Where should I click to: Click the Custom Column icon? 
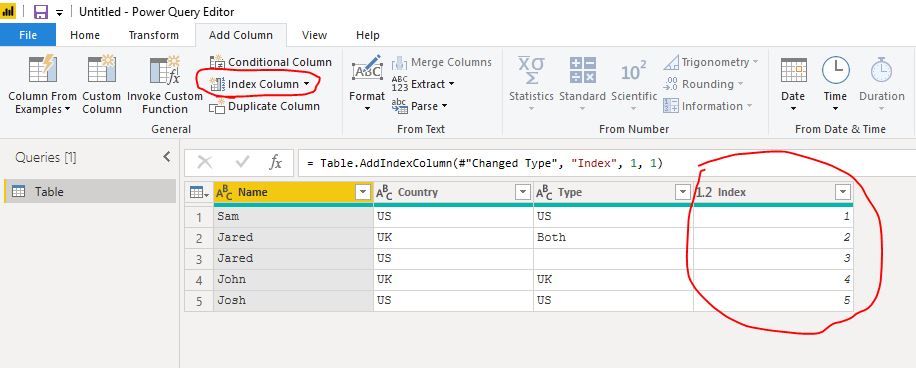point(102,69)
